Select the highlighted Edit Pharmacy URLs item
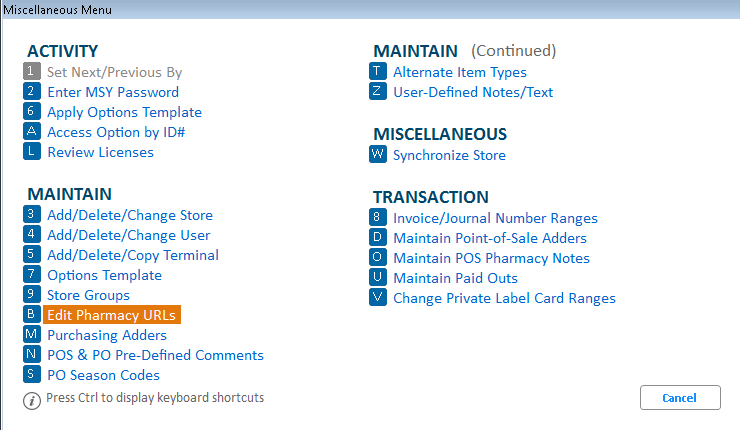The image size is (740, 430). pyautogui.click(x=111, y=315)
